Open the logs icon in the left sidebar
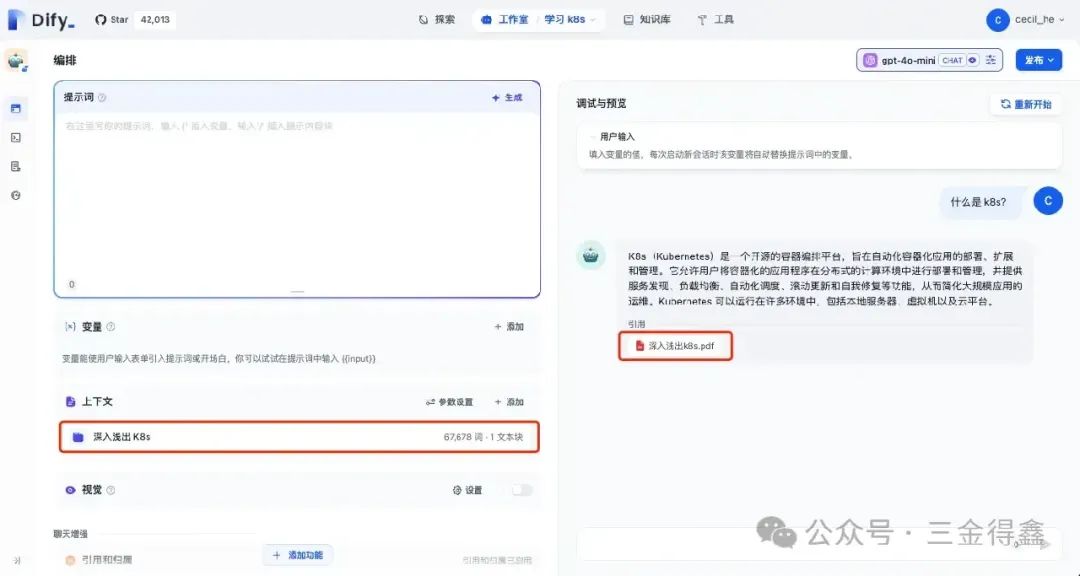 coord(16,167)
